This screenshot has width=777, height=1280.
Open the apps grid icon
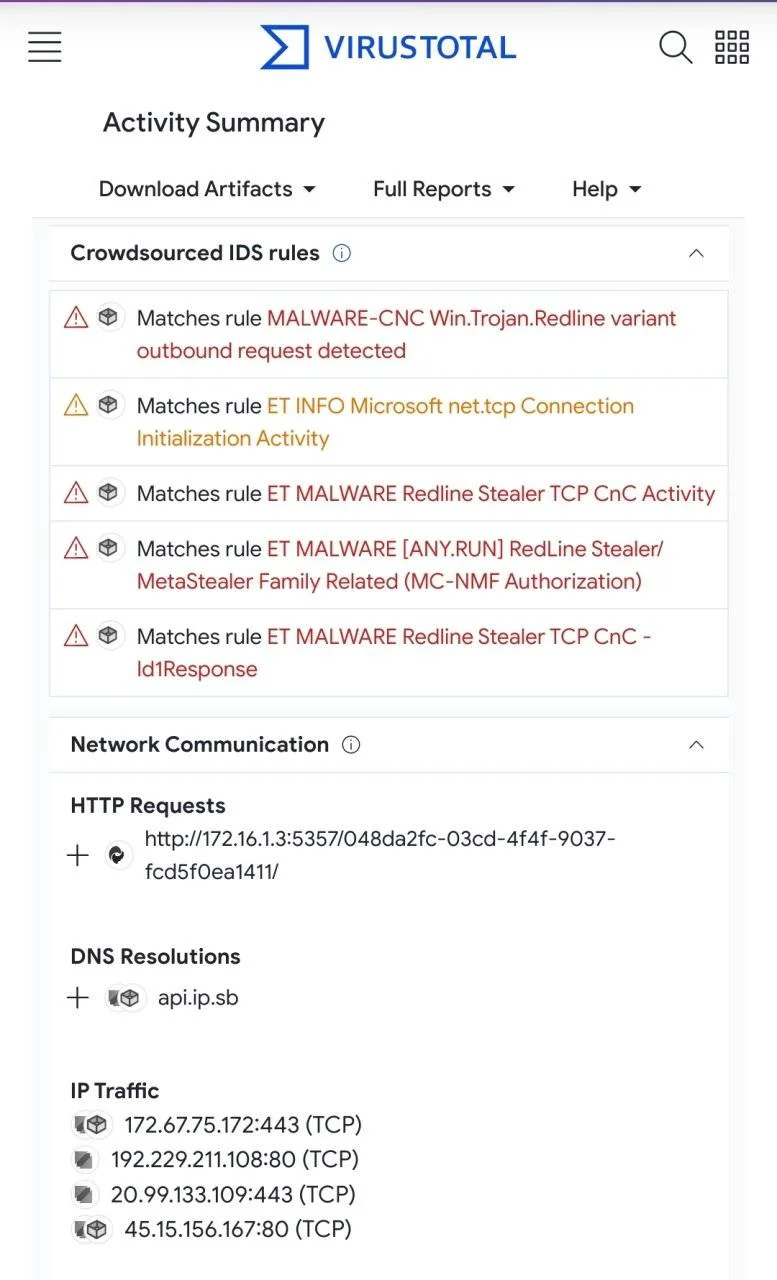tap(732, 47)
